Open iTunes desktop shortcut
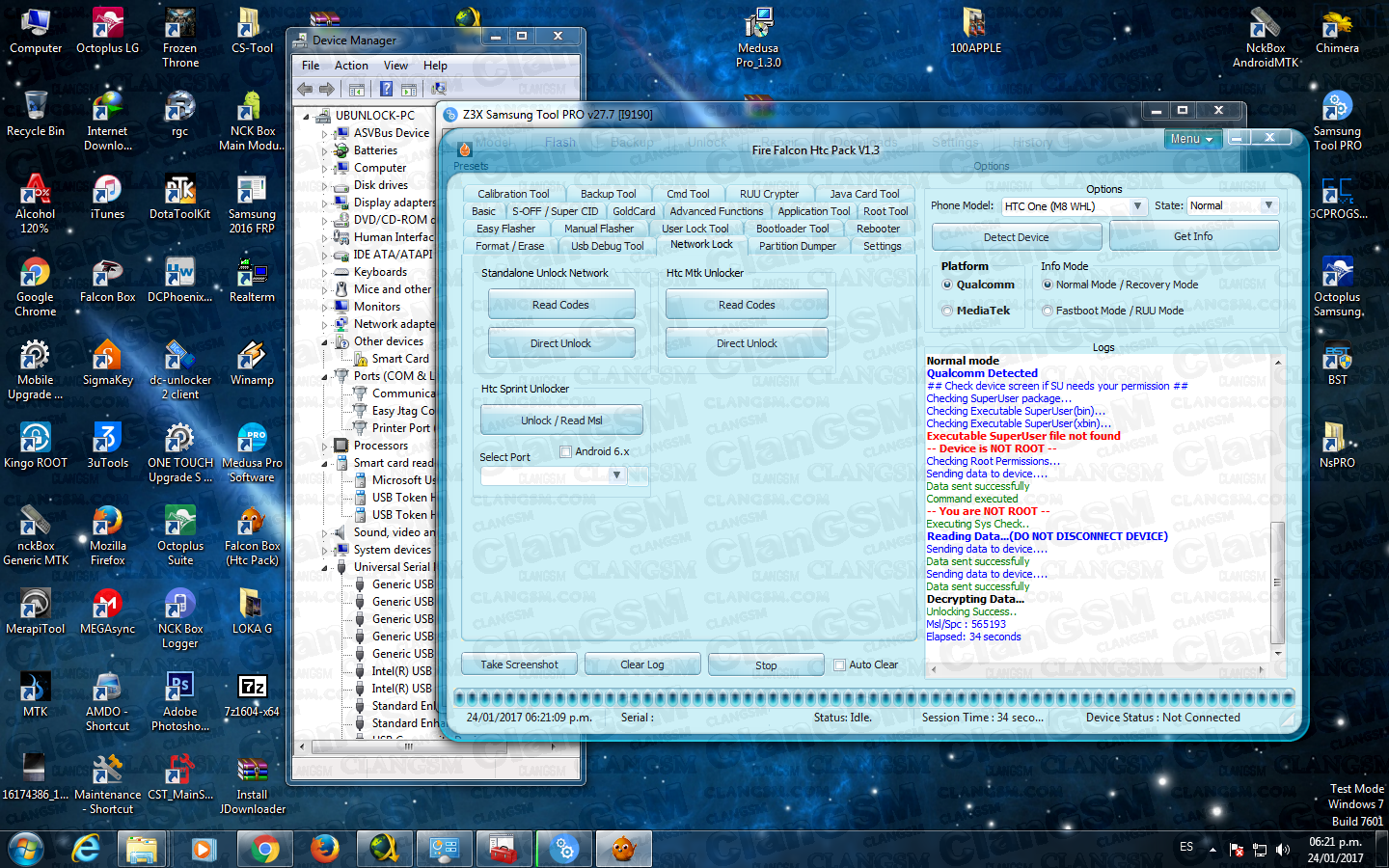The image size is (1389, 868). (x=107, y=197)
